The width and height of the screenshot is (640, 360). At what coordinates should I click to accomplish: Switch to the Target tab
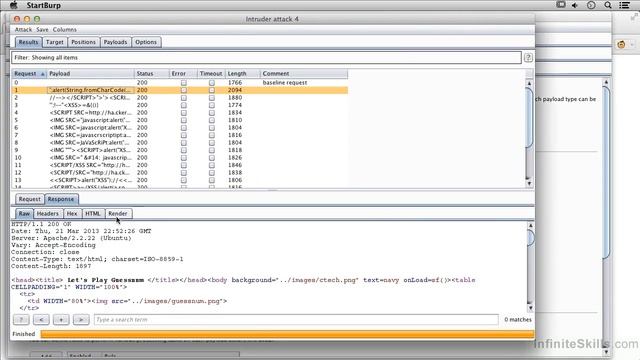coord(55,42)
